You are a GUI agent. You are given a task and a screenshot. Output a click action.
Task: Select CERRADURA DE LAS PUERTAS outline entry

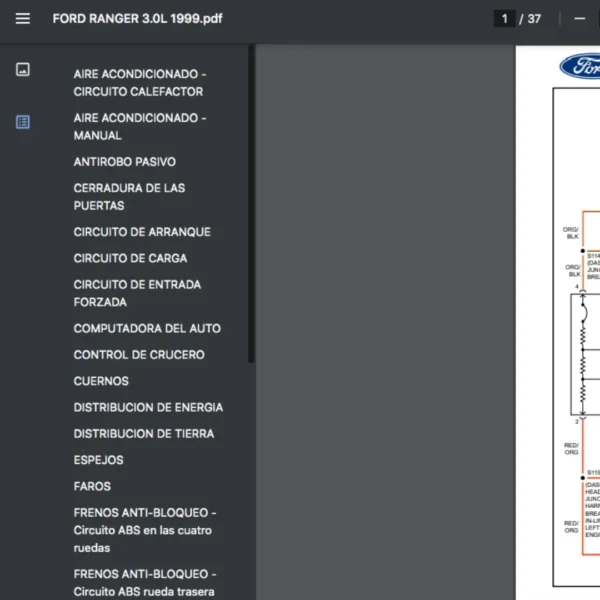click(129, 197)
